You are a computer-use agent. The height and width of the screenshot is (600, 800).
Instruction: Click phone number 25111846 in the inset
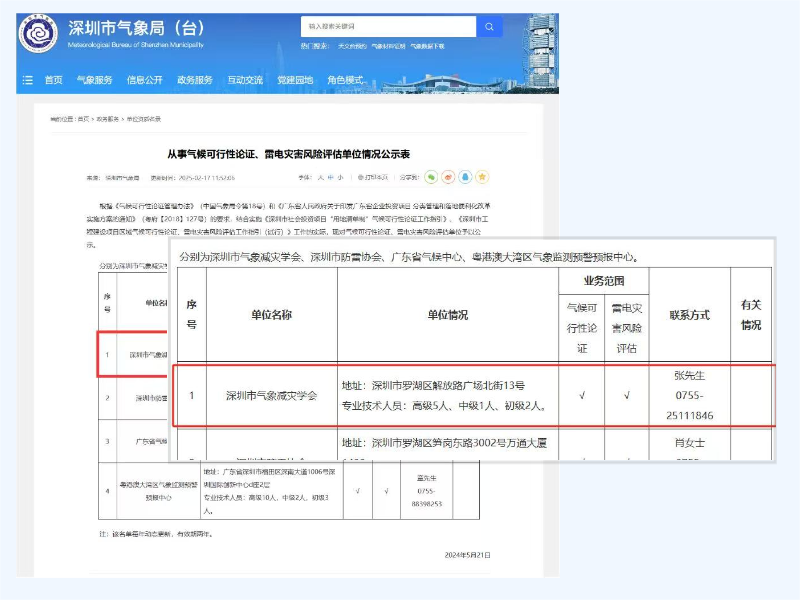[x=690, y=415]
